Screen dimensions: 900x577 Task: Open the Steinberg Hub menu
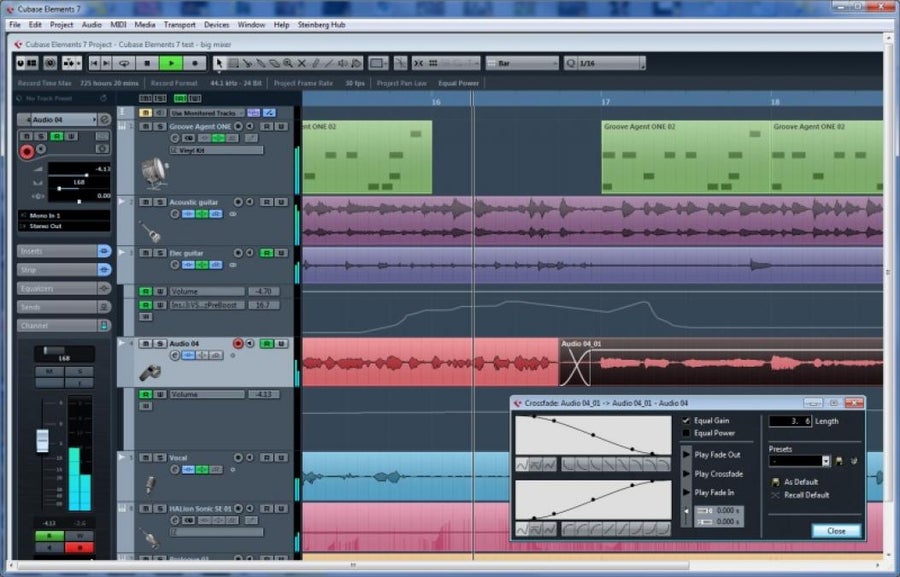(x=321, y=25)
